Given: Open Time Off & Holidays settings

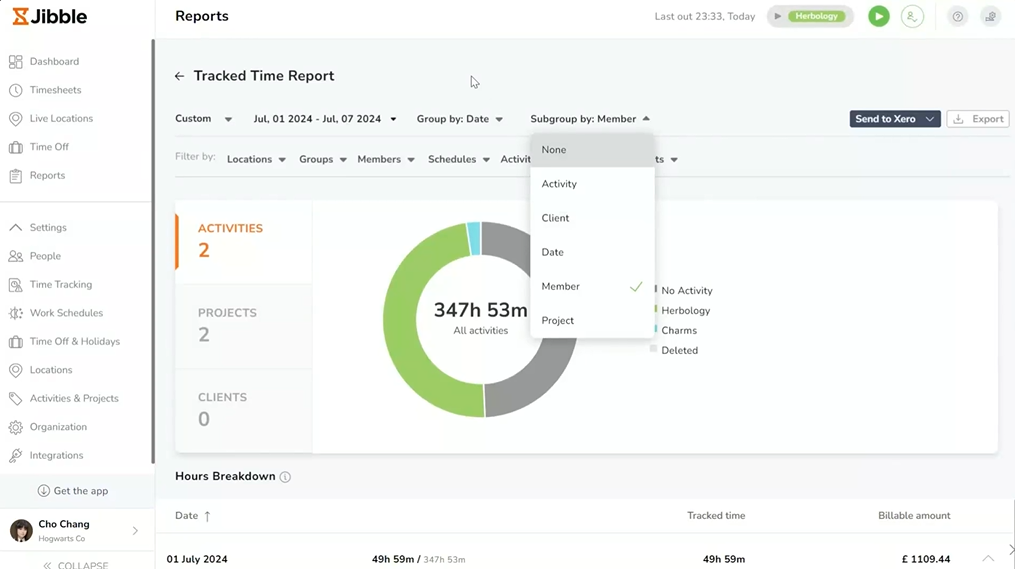Looking at the screenshot, I should pos(74,341).
